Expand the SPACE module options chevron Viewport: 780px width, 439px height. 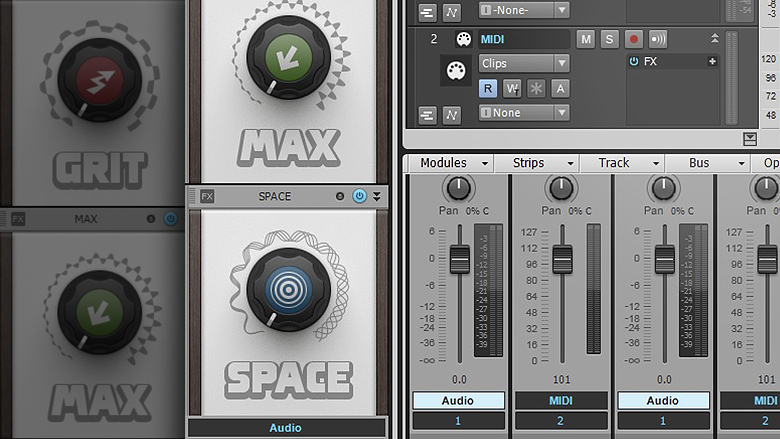pyautogui.click(x=377, y=196)
